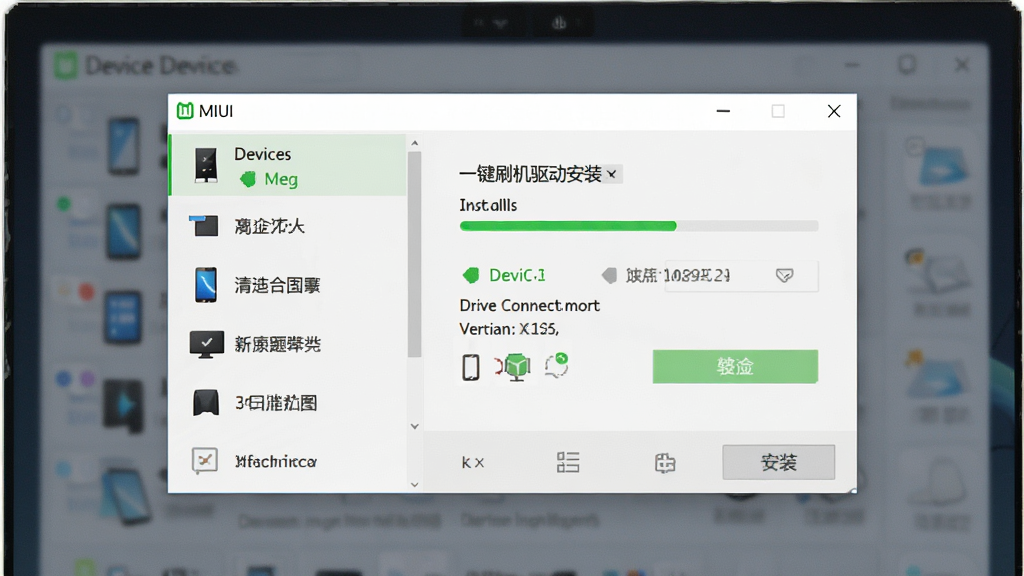
Task: Click the green 较金 button
Action: (735, 366)
